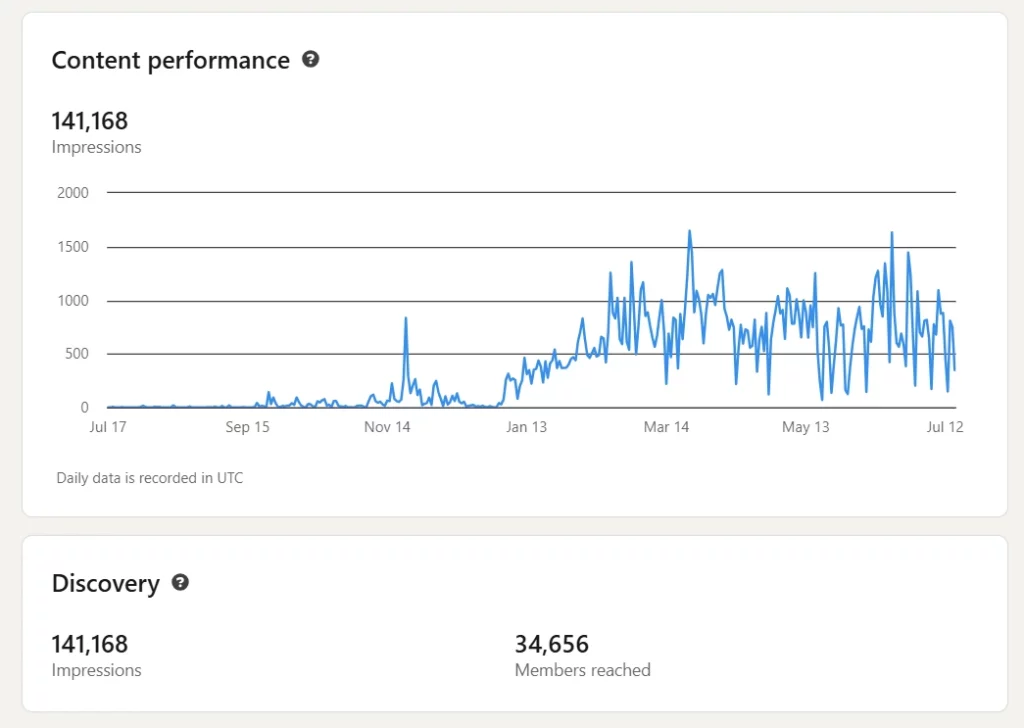Click the Content performance help icon
The width and height of the screenshot is (1024, 728).
311,60
